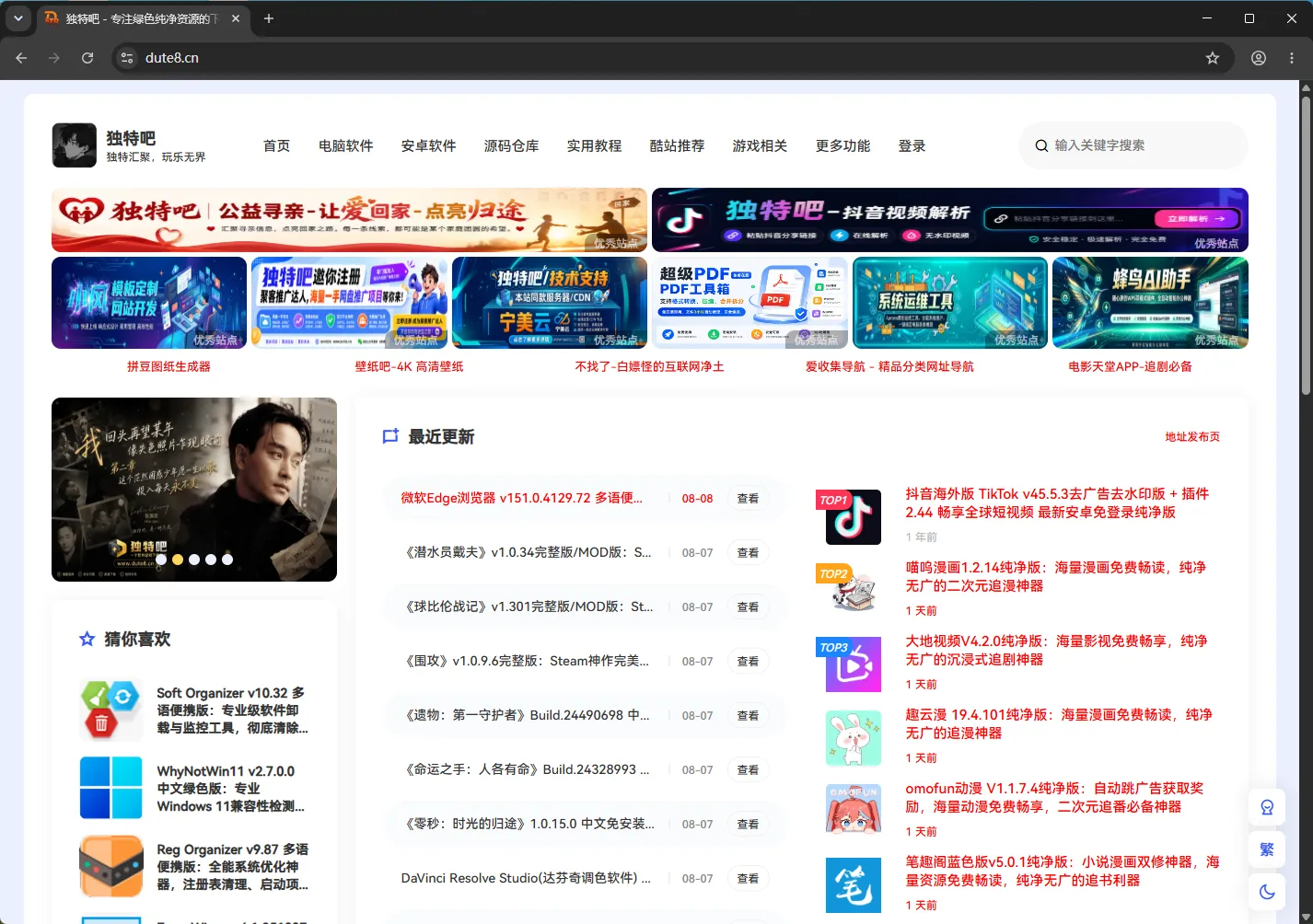Viewport: 1313px width, 924px height.
Task: Toggle traditional Chinese with 繁 button
Action: [x=1267, y=849]
